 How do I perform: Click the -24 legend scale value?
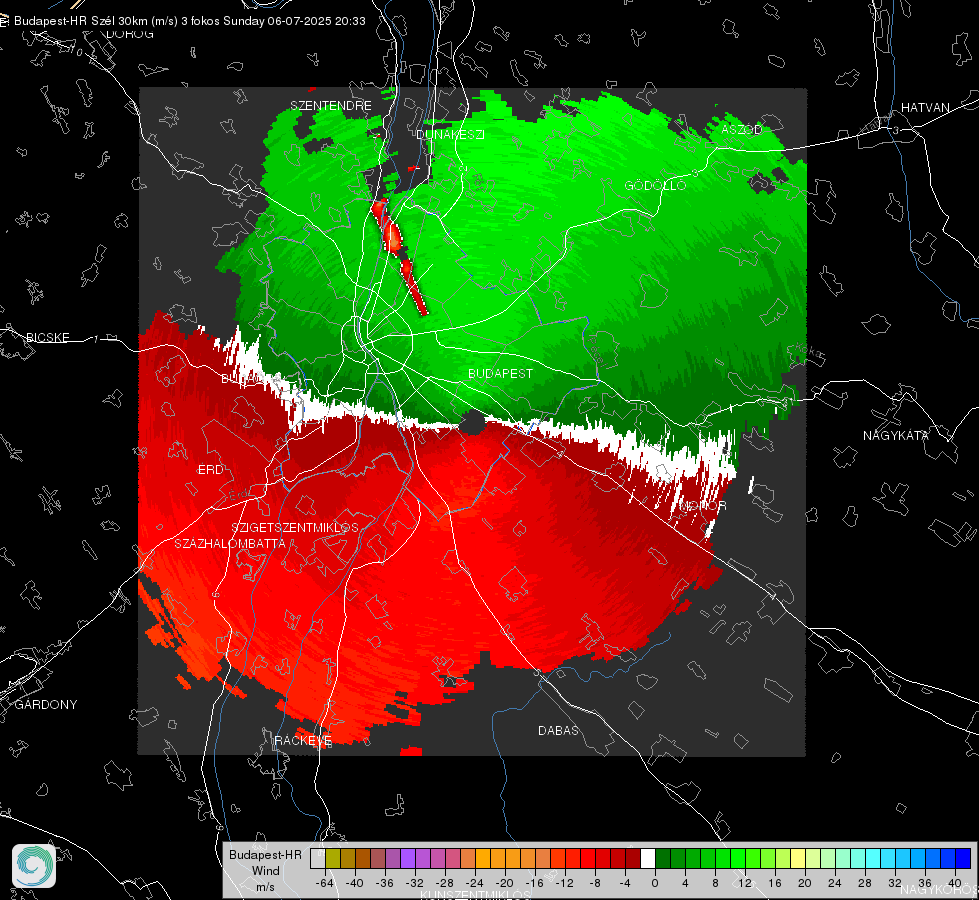coord(475,883)
